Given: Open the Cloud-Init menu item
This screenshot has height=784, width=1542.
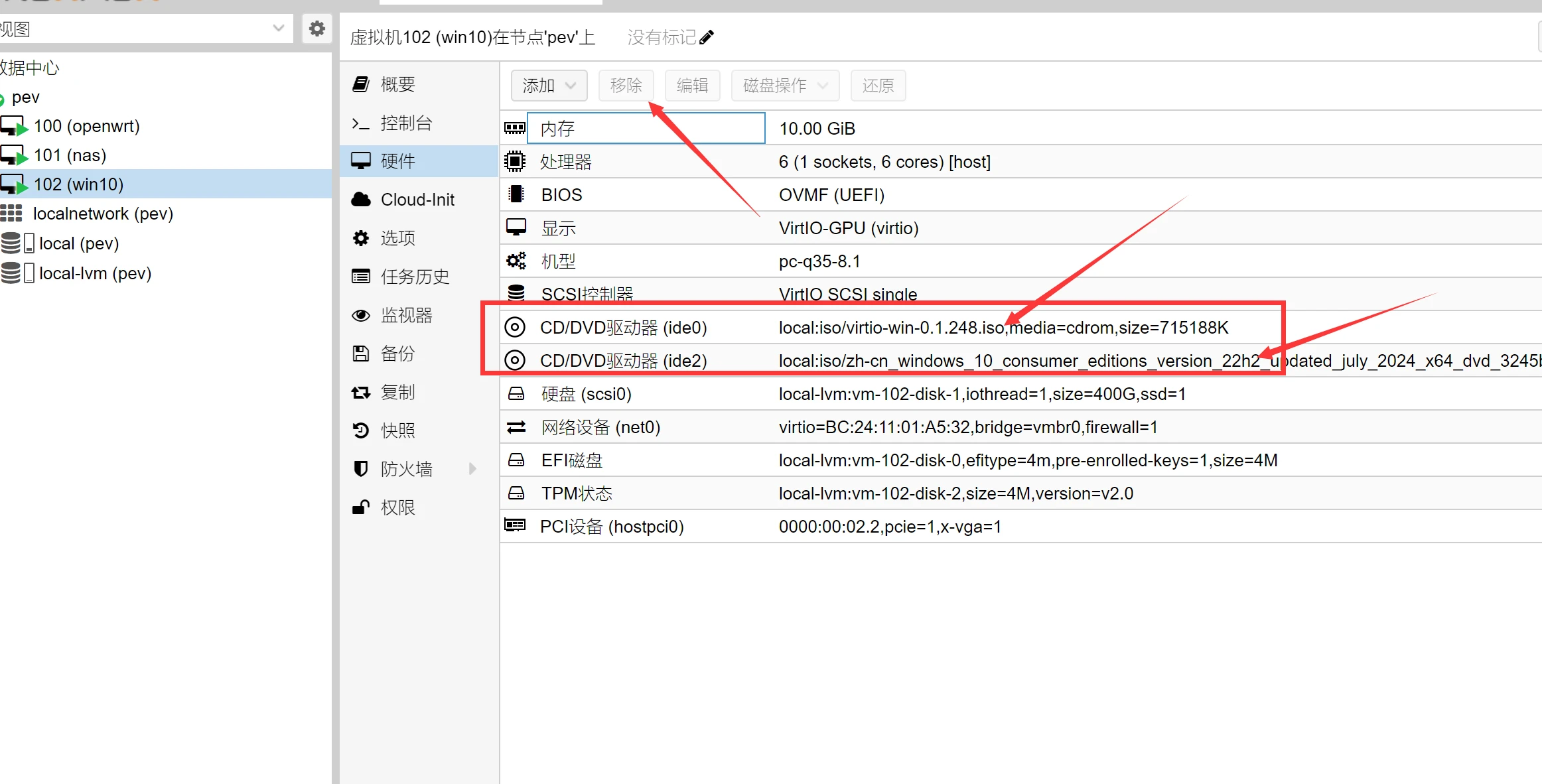Looking at the screenshot, I should click(x=419, y=200).
